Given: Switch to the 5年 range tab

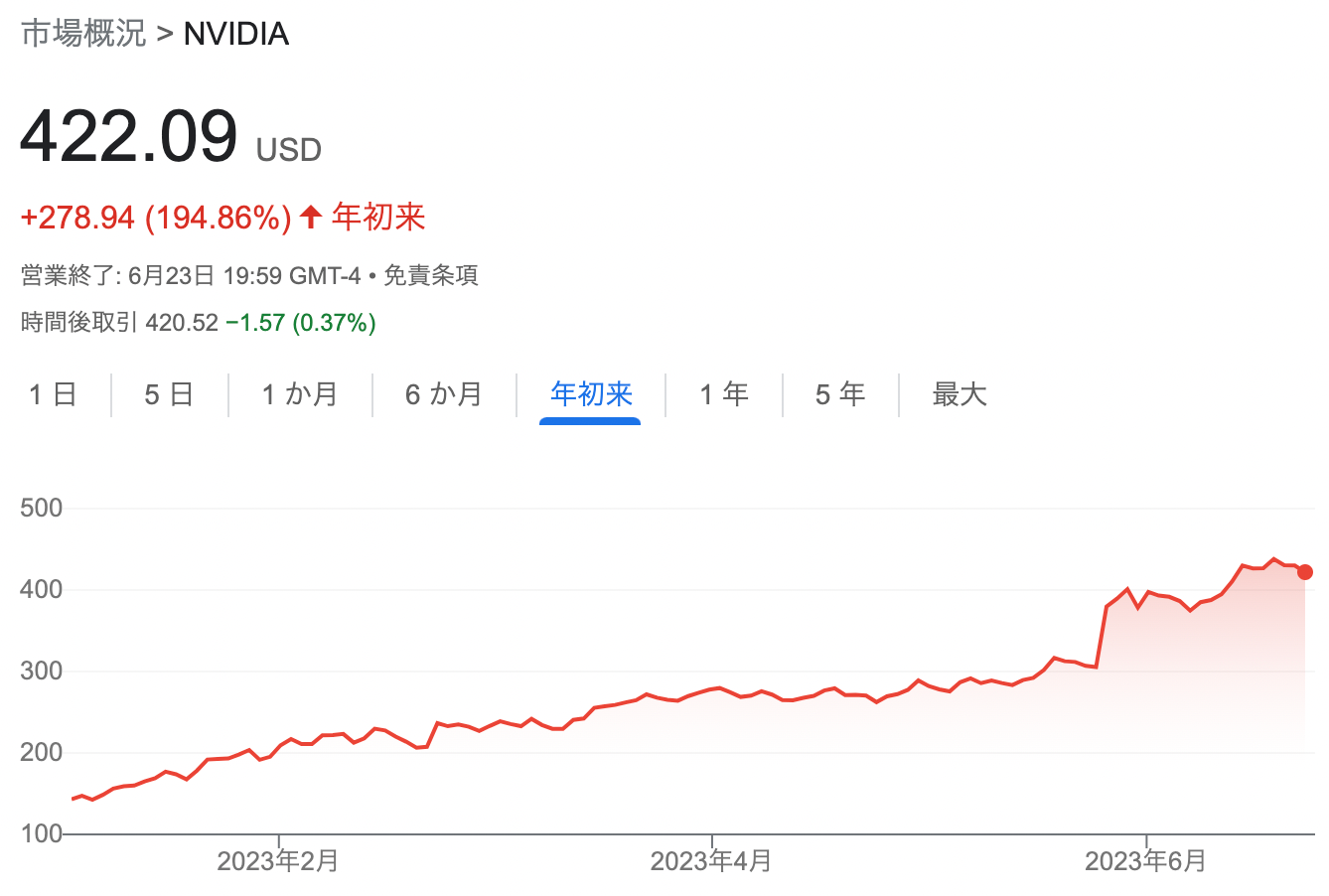Looking at the screenshot, I should 840,394.
